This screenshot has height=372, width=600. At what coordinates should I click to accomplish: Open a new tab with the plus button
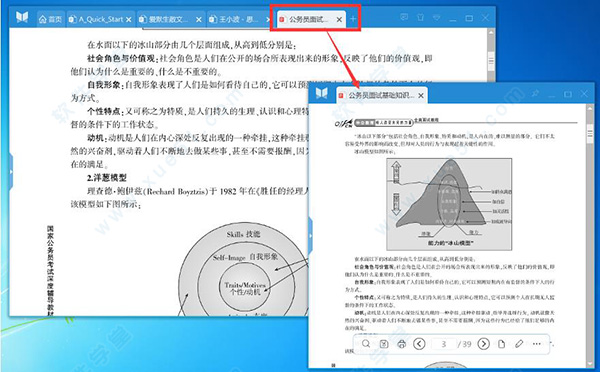(x=353, y=19)
